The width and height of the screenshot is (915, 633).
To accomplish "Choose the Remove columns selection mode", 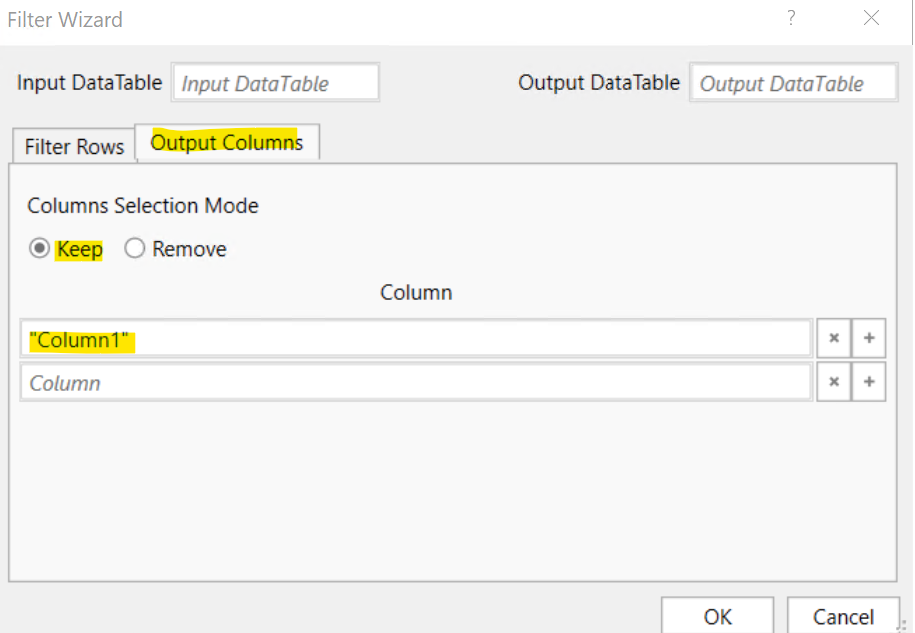I will [135, 249].
